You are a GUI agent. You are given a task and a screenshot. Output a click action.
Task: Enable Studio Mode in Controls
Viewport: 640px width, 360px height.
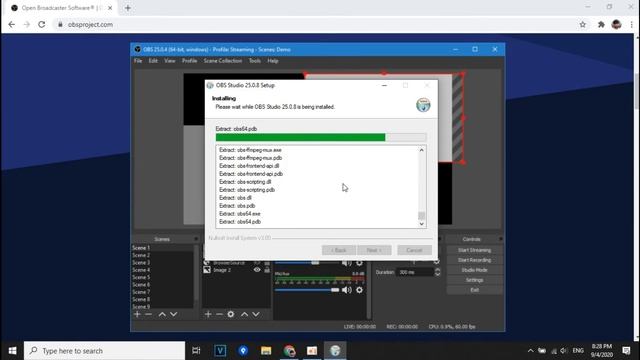474,270
